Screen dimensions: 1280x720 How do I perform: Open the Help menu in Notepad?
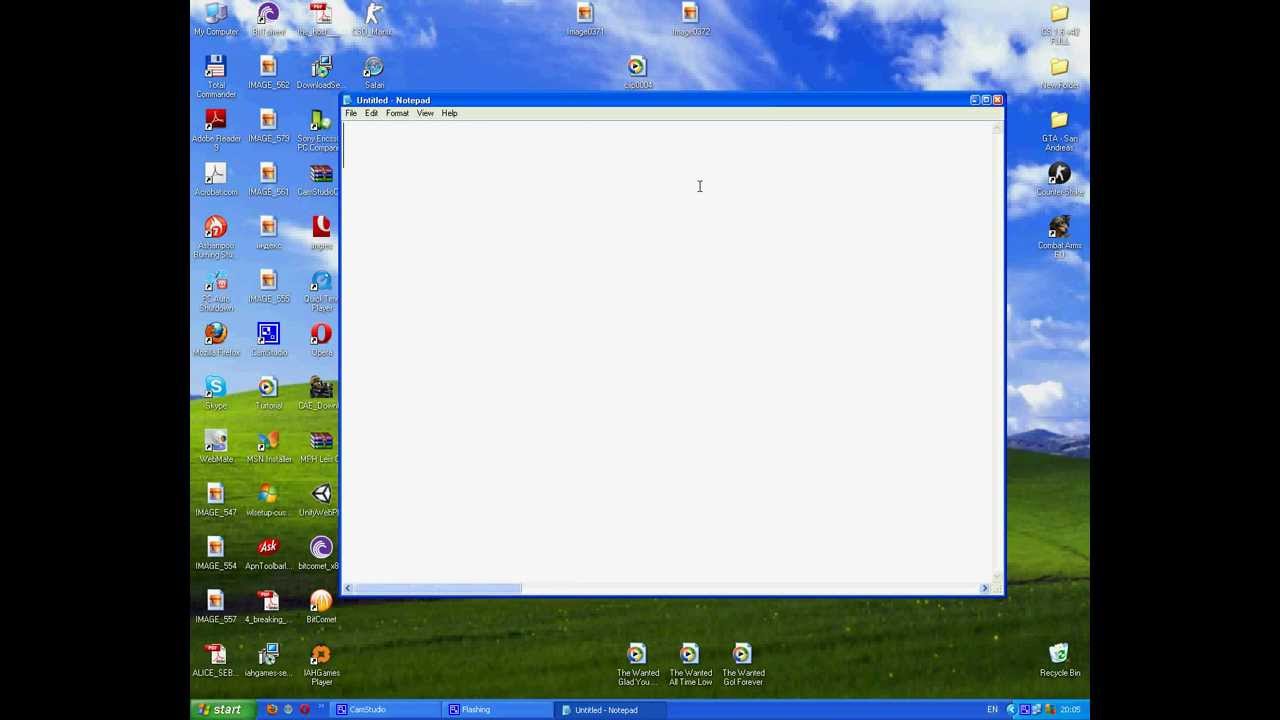(x=449, y=113)
